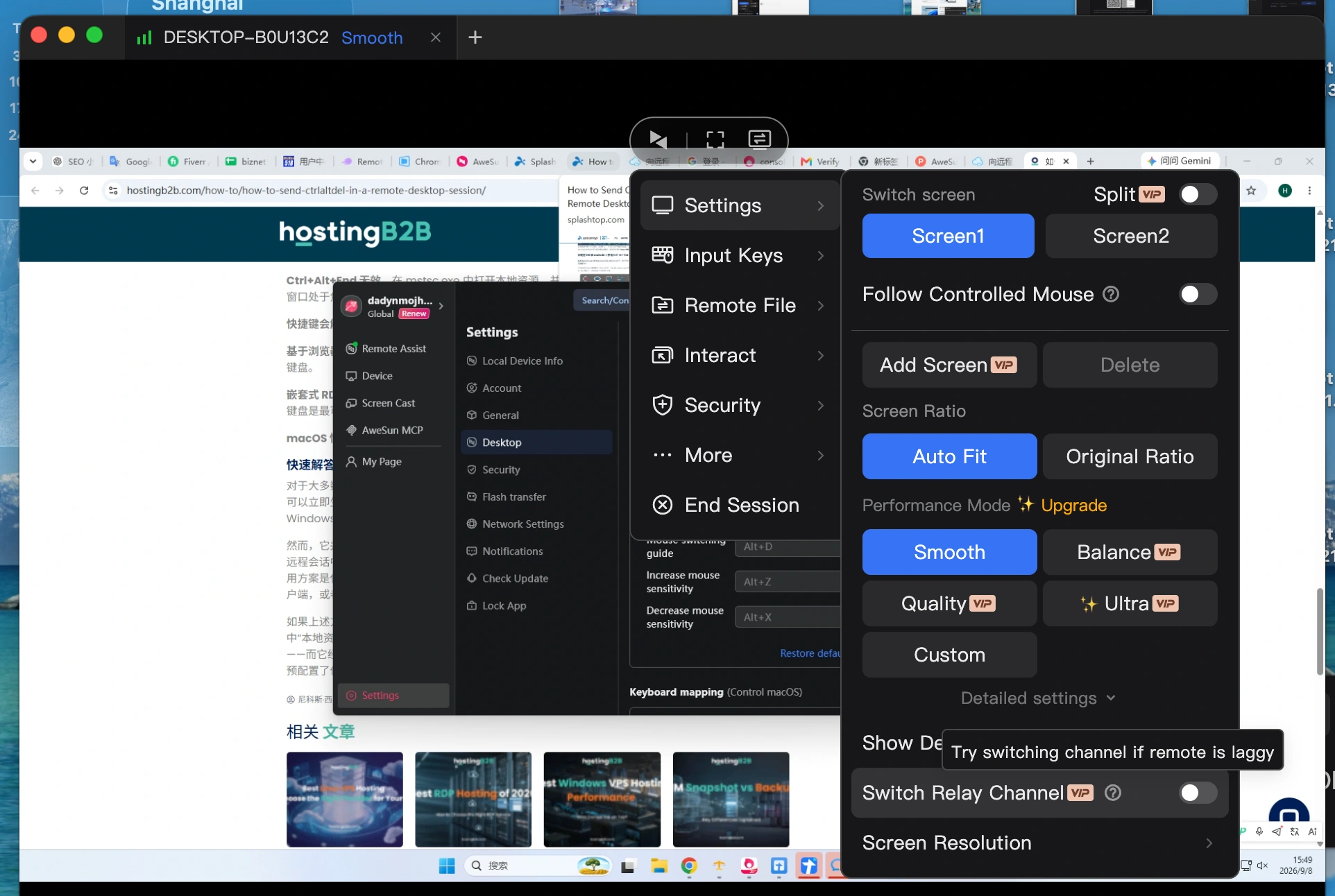Open Chrome from the remote taskbar
The height and width of the screenshot is (896, 1335).
pos(688,865)
